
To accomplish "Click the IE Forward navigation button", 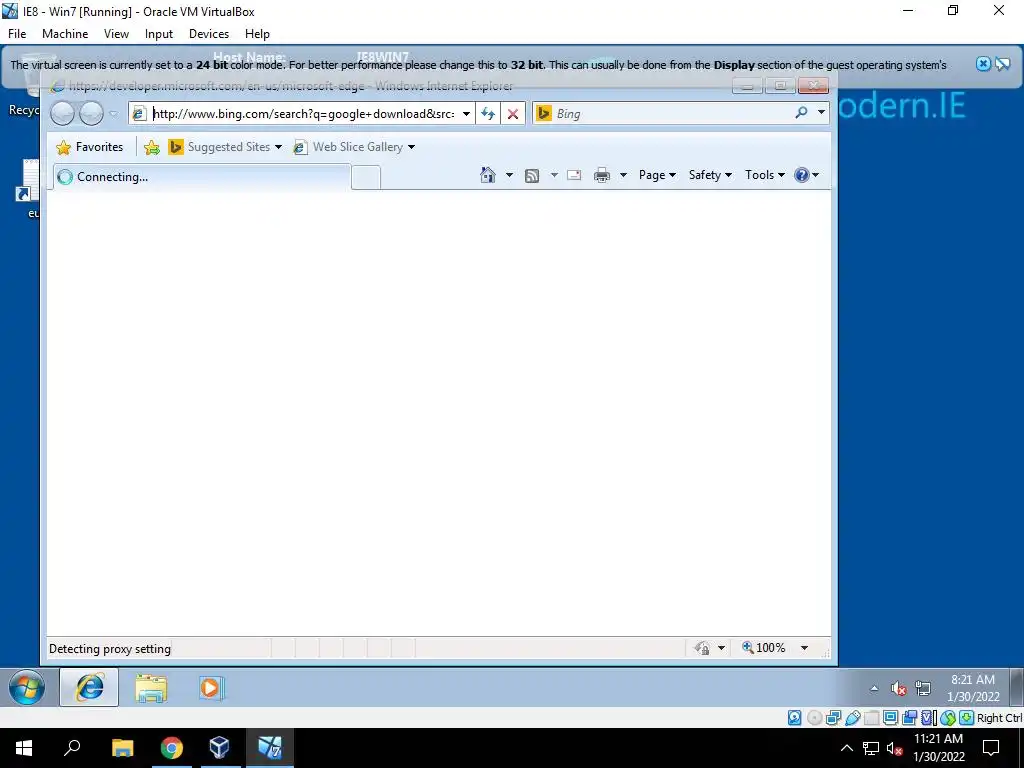I will [91, 113].
